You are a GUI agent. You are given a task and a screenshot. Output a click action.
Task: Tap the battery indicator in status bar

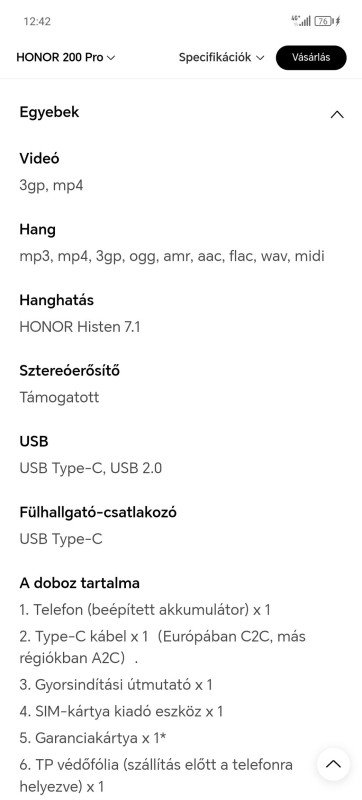[x=322, y=21]
